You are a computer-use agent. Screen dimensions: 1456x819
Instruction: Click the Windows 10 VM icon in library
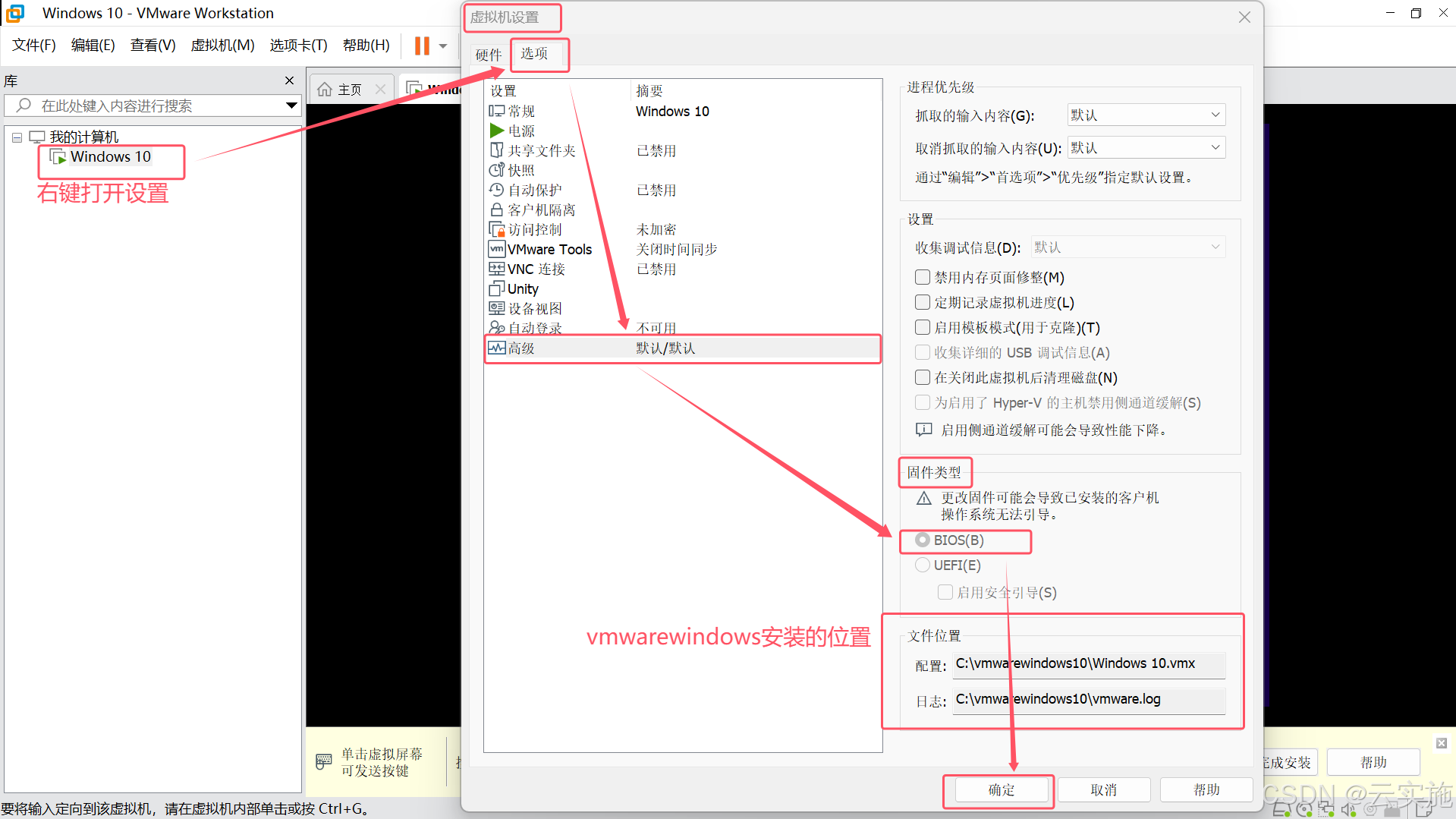58,157
